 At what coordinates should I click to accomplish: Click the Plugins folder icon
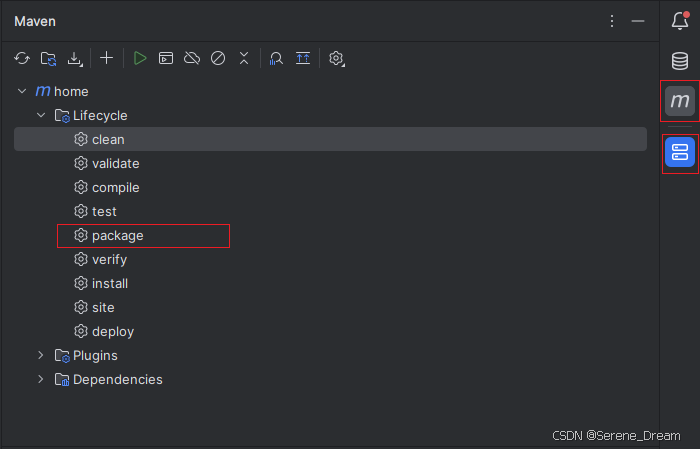62,356
